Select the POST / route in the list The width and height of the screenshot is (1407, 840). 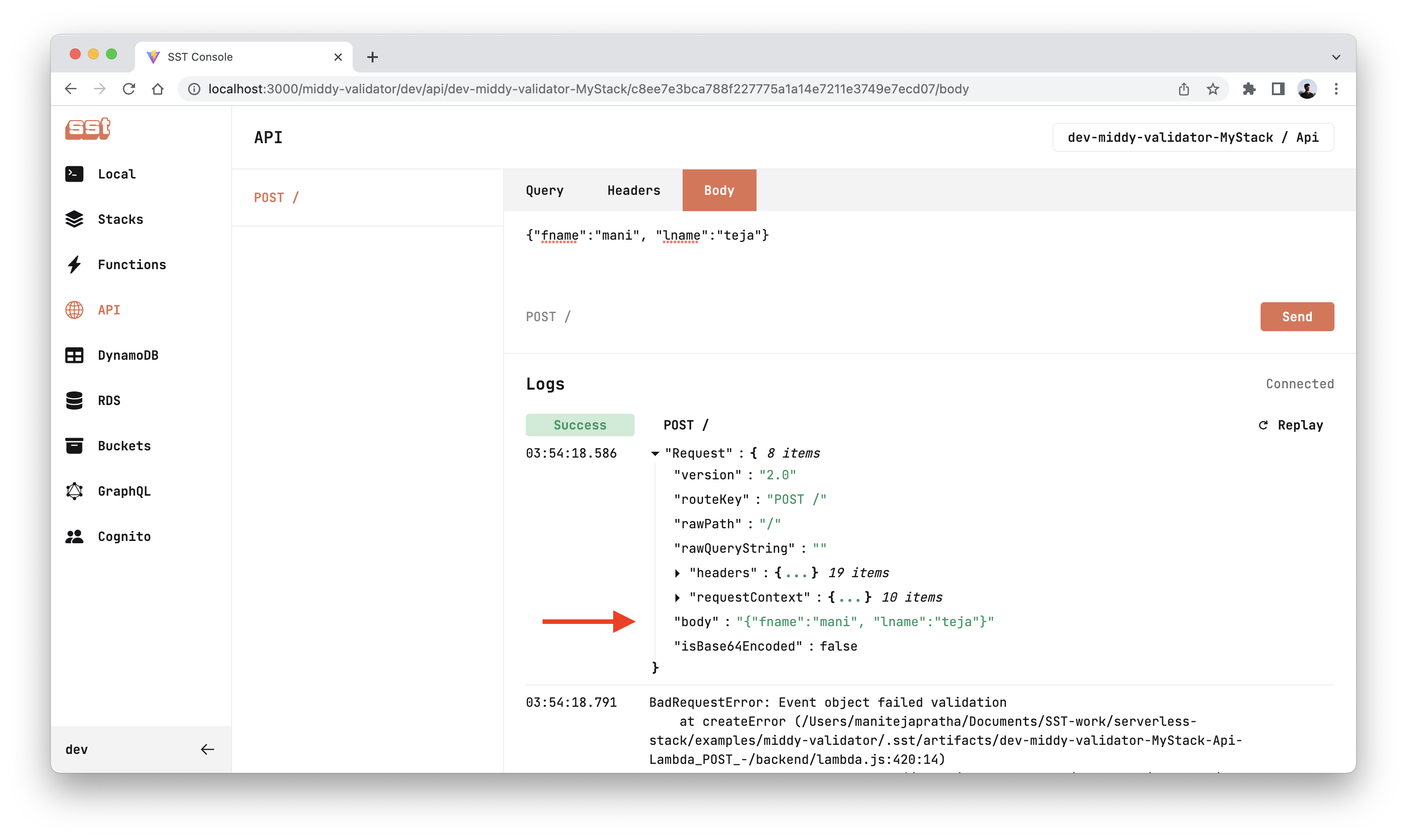tap(277, 197)
